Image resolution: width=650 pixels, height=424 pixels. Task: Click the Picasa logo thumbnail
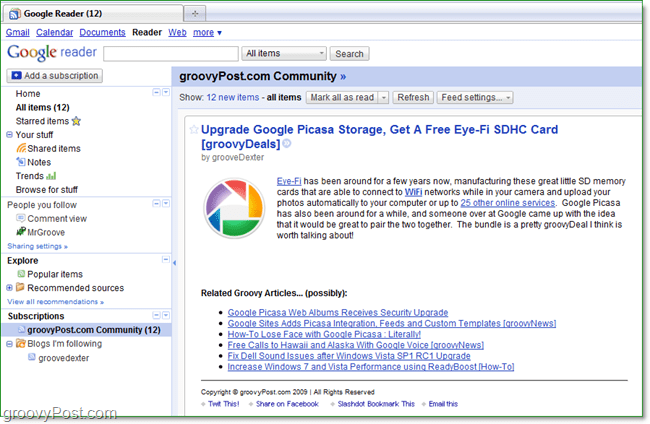pyautogui.click(x=234, y=208)
